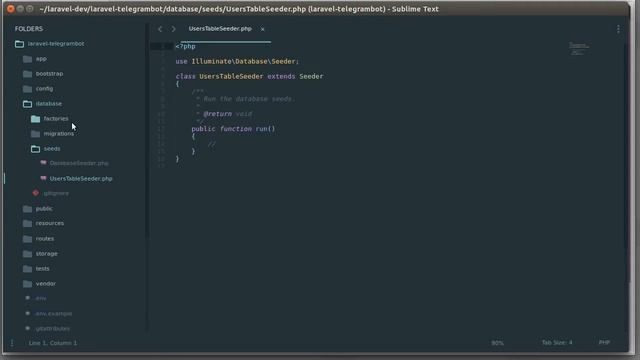Click the file icon beside .env

(x=27, y=298)
